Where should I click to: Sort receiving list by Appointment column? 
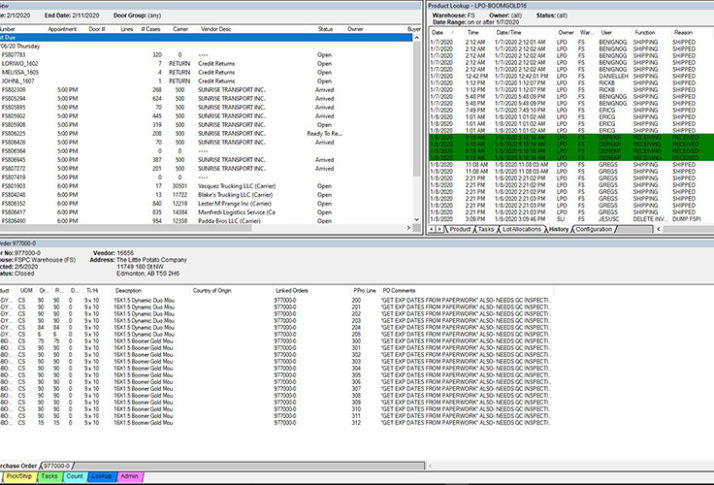(x=62, y=29)
